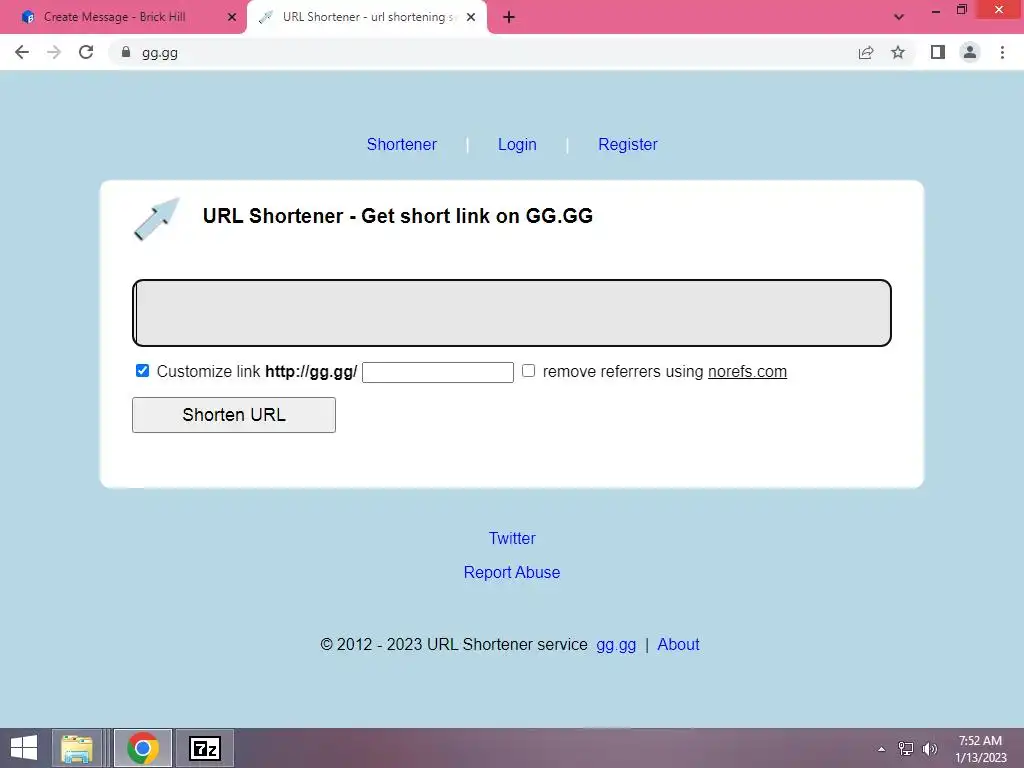This screenshot has height=768, width=1024.
Task: Minimize the Chrome window
Action: (936, 10)
